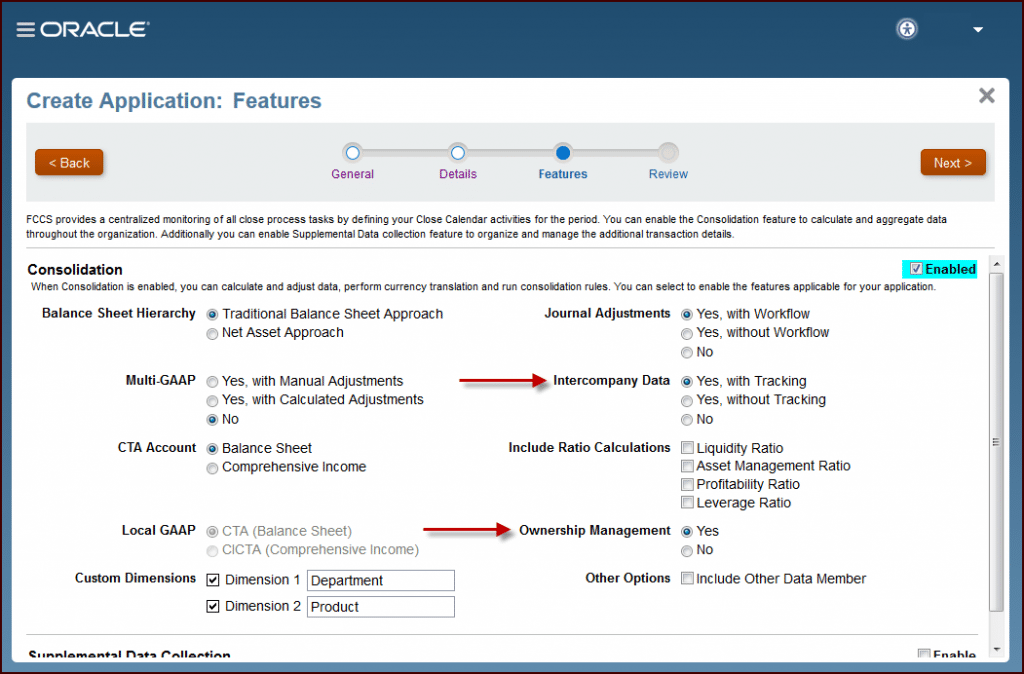Open the hamburger navigation menu
The height and width of the screenshot is (674, 1024).
pos(25,30)
